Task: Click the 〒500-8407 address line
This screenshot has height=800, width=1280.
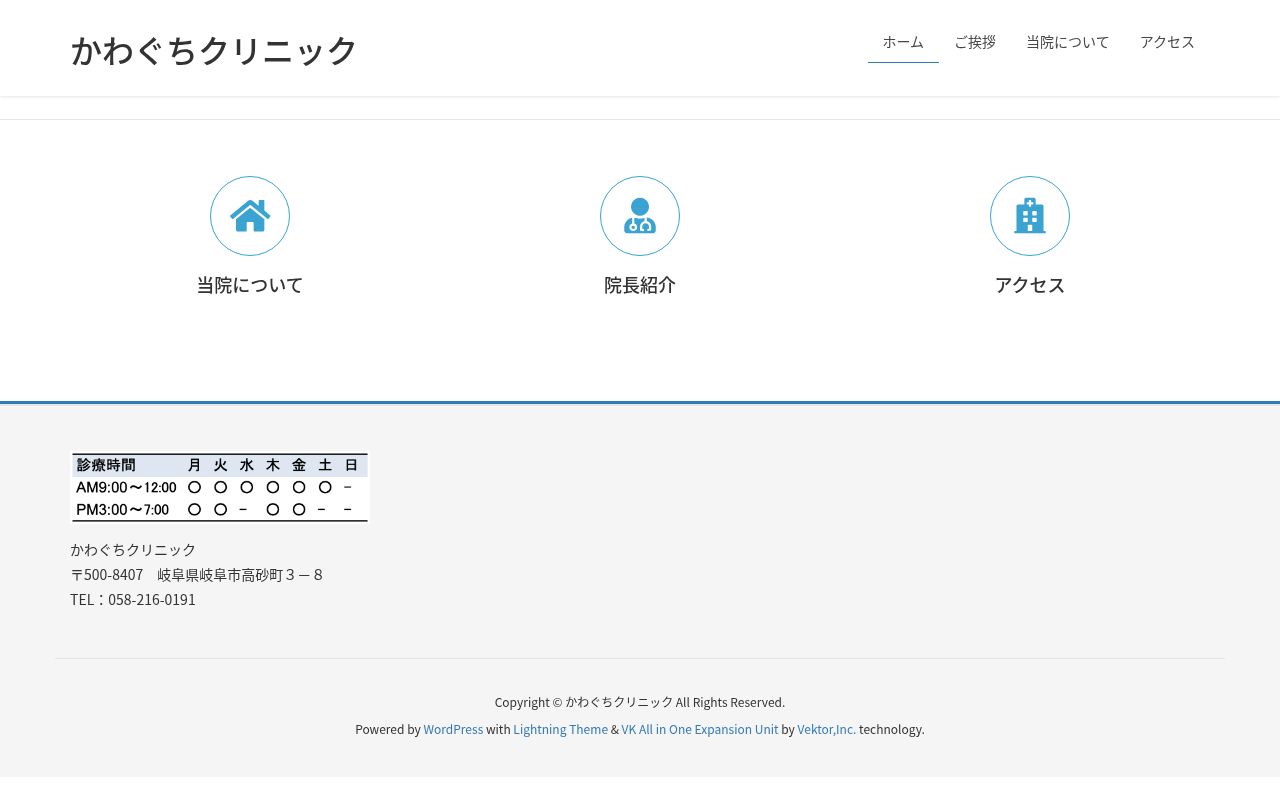Action: tap(197, 574)
